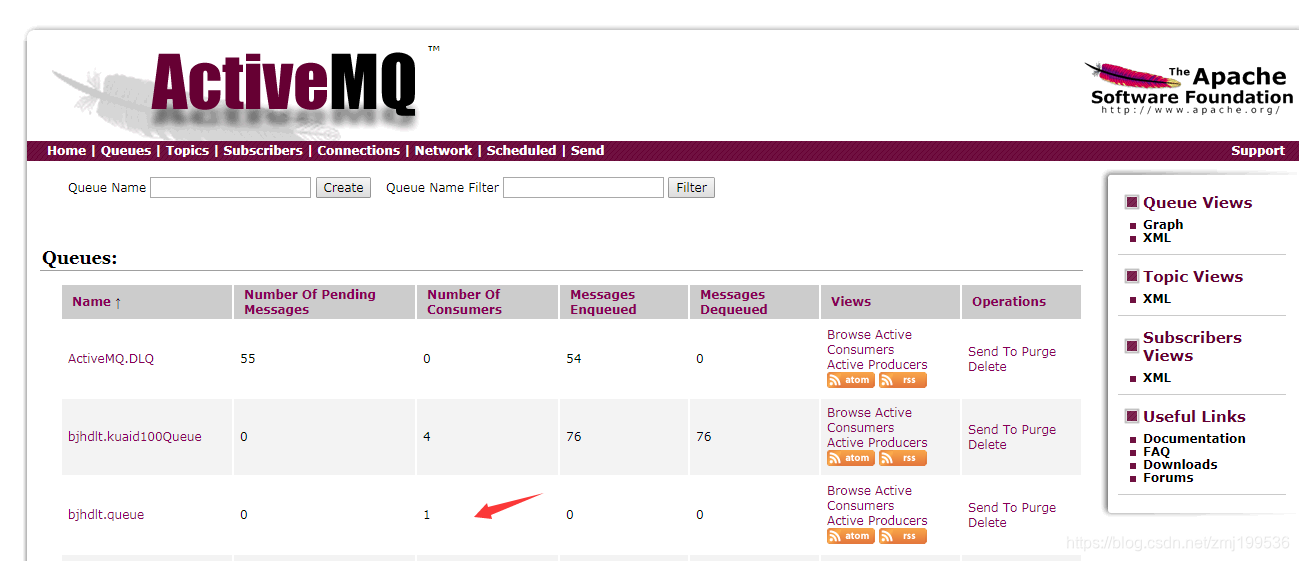Click Send To for ActiveMQ.DLQ
1299x561 pixels.
coord(993,352)
